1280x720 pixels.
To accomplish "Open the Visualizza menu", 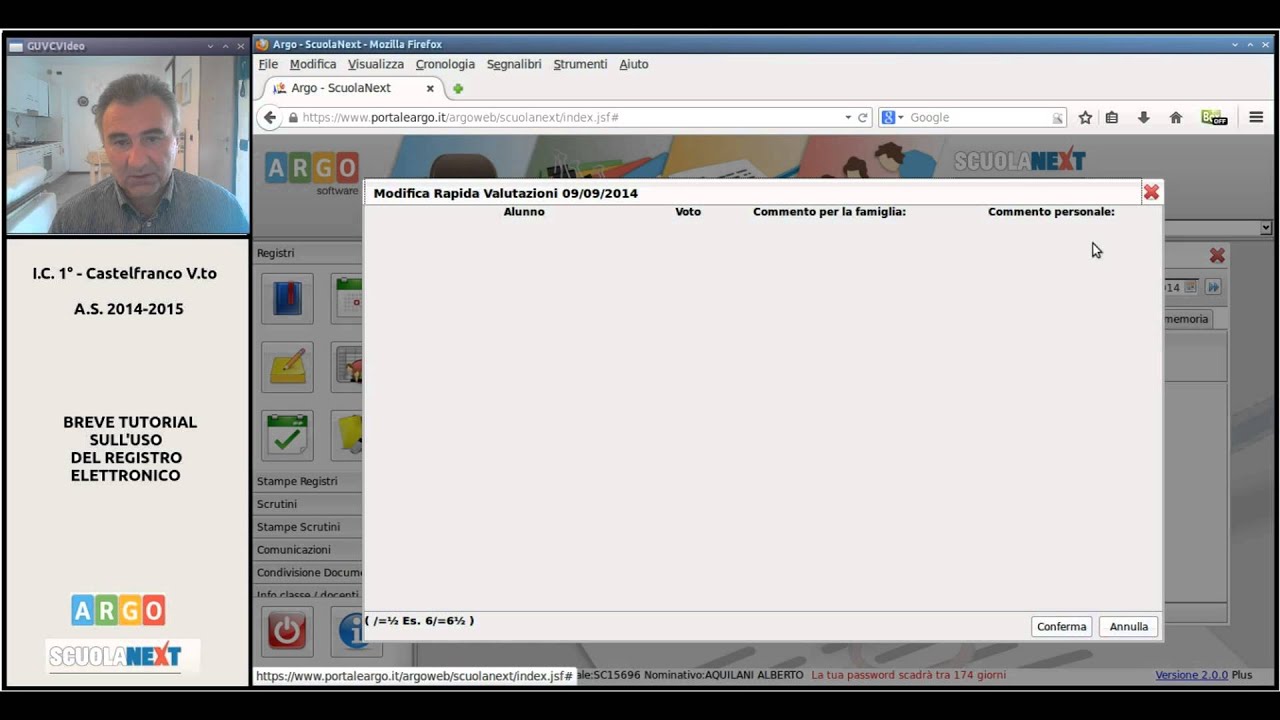I will [x=376, y=64].
